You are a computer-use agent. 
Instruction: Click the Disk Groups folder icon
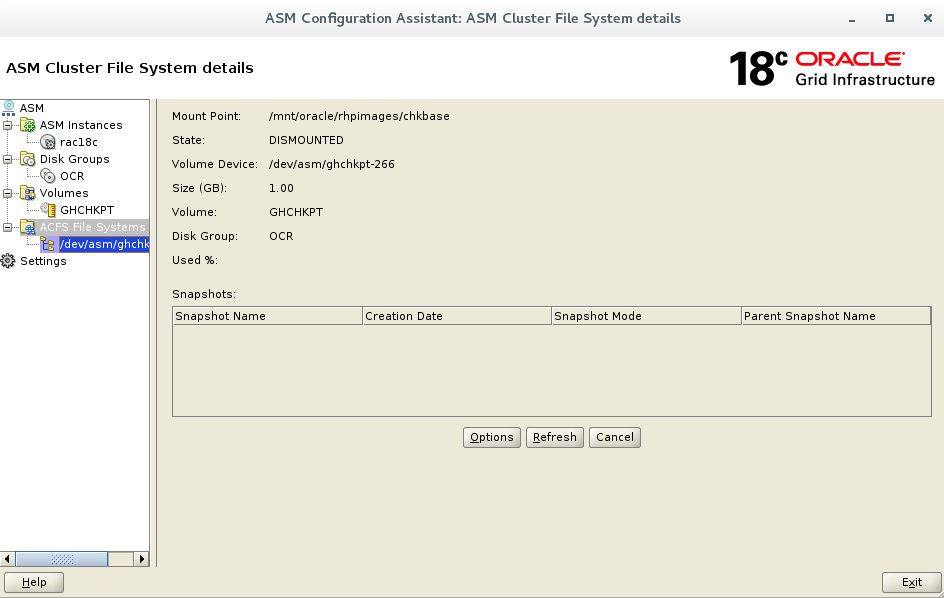point(28,159)
